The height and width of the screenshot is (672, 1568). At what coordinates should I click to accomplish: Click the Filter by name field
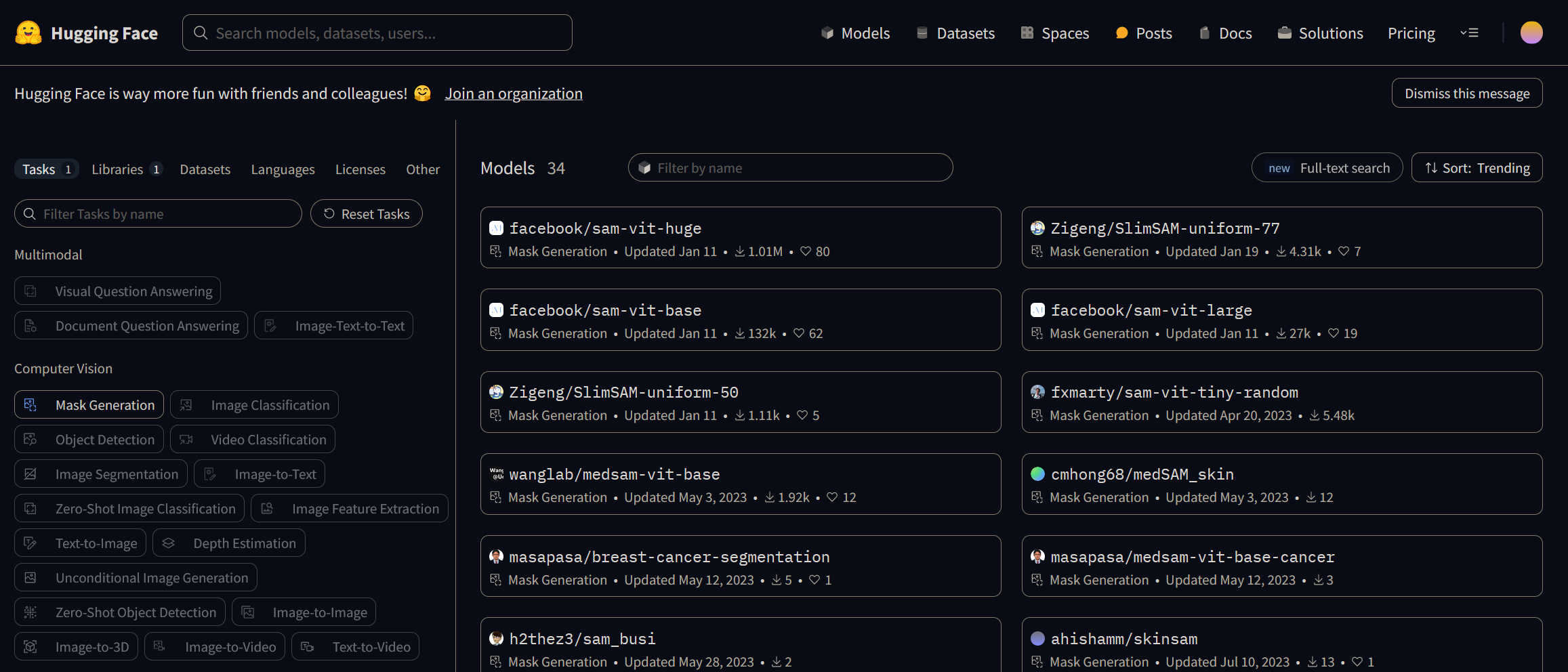(x=790, y=168)
